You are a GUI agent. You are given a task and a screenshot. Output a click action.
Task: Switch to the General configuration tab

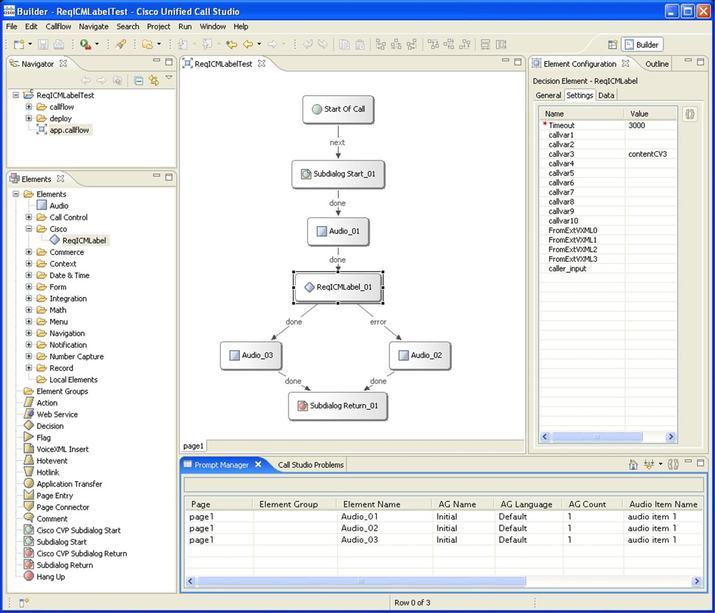coord(548,95)
